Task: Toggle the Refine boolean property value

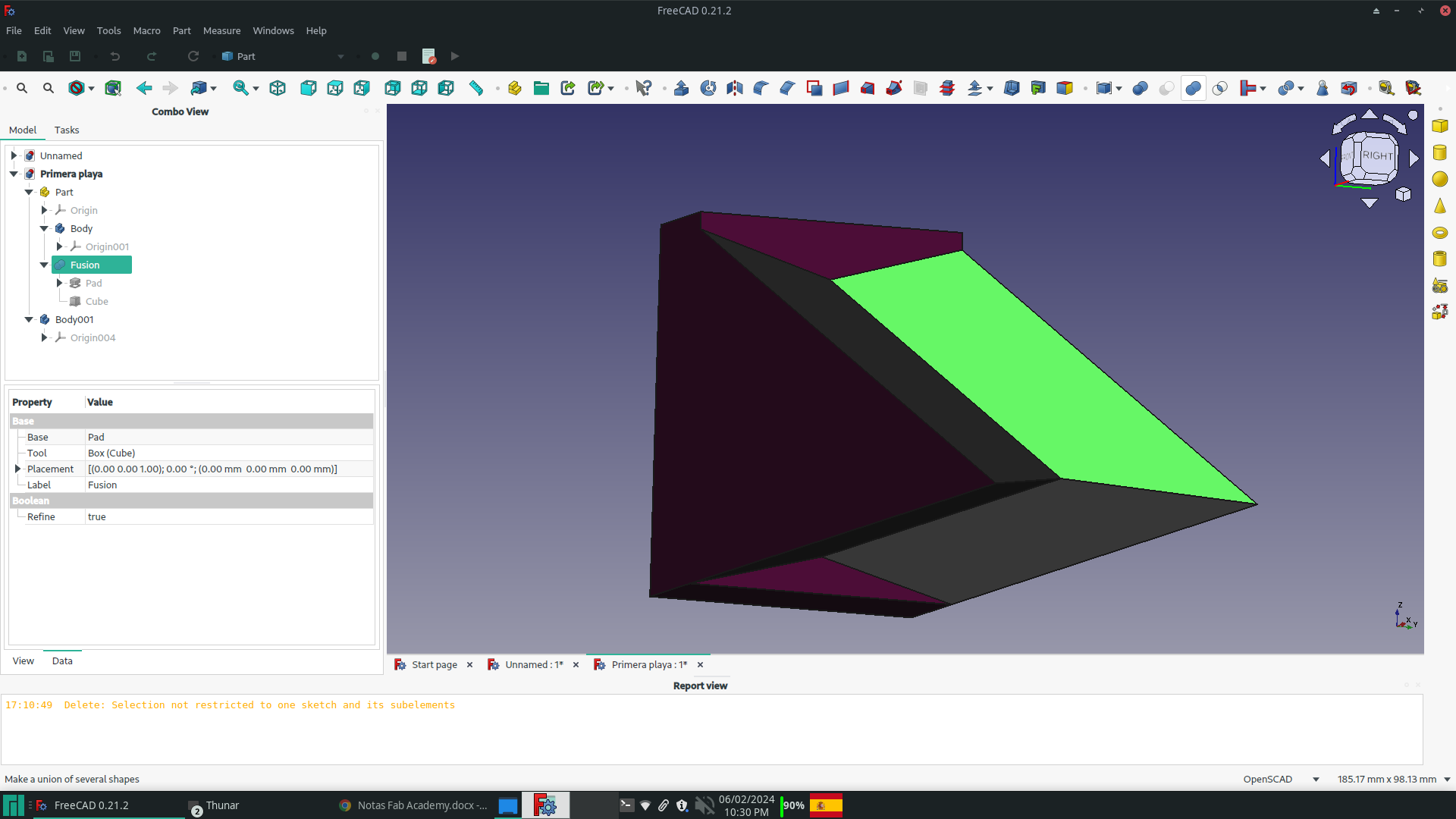Action: point(97,516)
